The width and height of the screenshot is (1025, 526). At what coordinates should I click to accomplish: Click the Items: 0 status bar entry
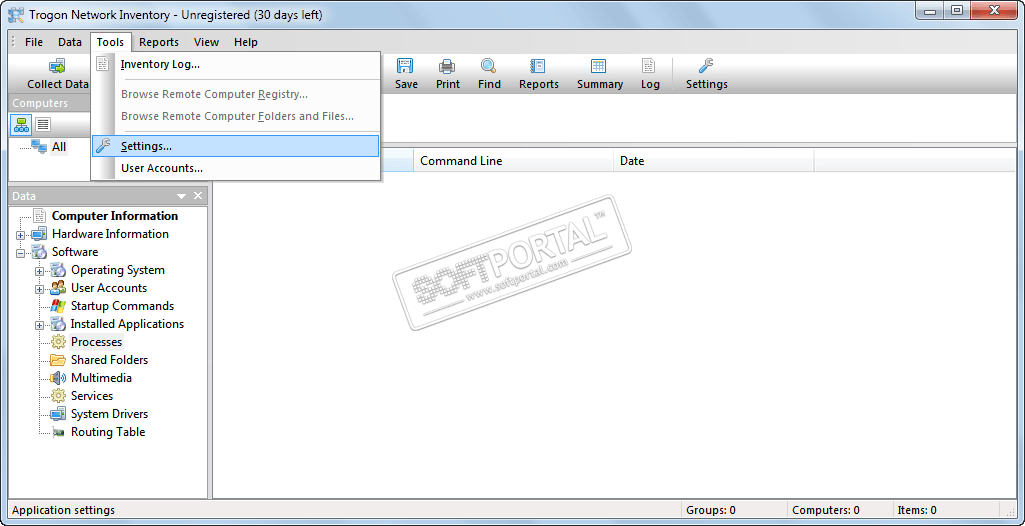click(917, 510)
